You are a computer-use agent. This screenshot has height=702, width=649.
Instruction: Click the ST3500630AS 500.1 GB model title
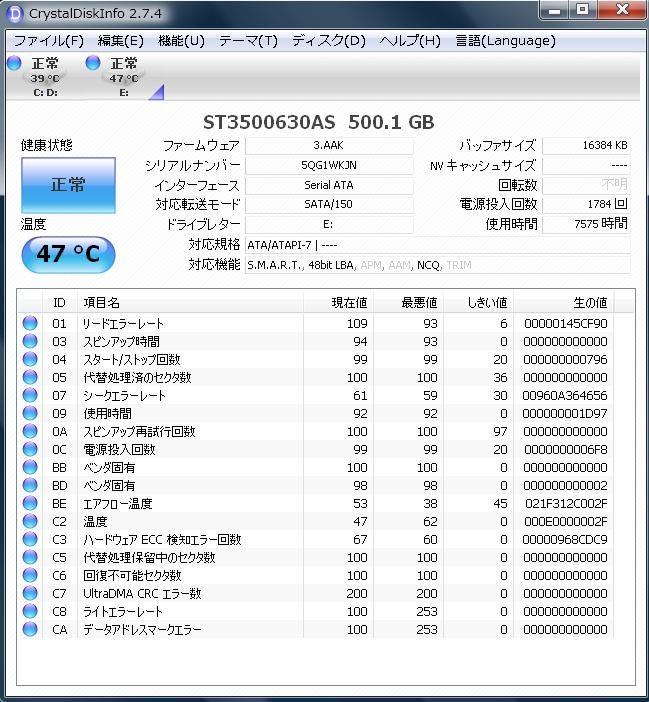pyautogui.click(x=319, y=122)
